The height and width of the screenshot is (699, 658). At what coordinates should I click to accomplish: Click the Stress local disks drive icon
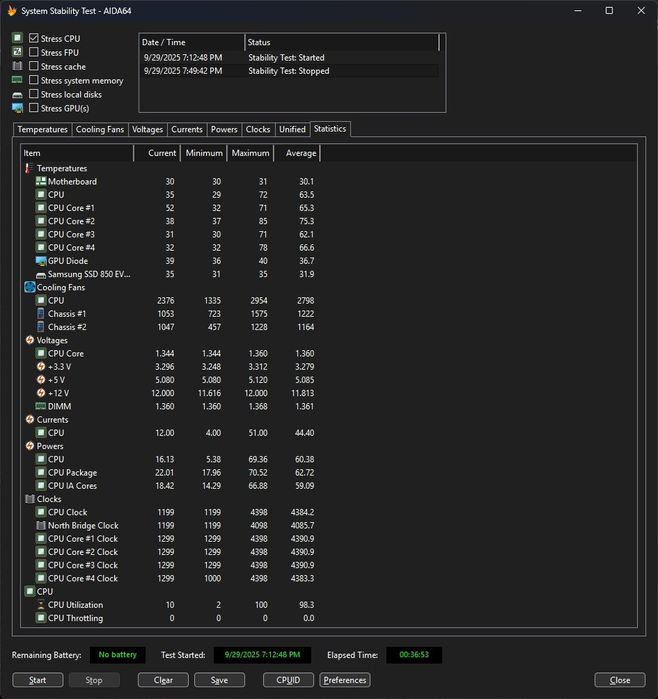17,95
